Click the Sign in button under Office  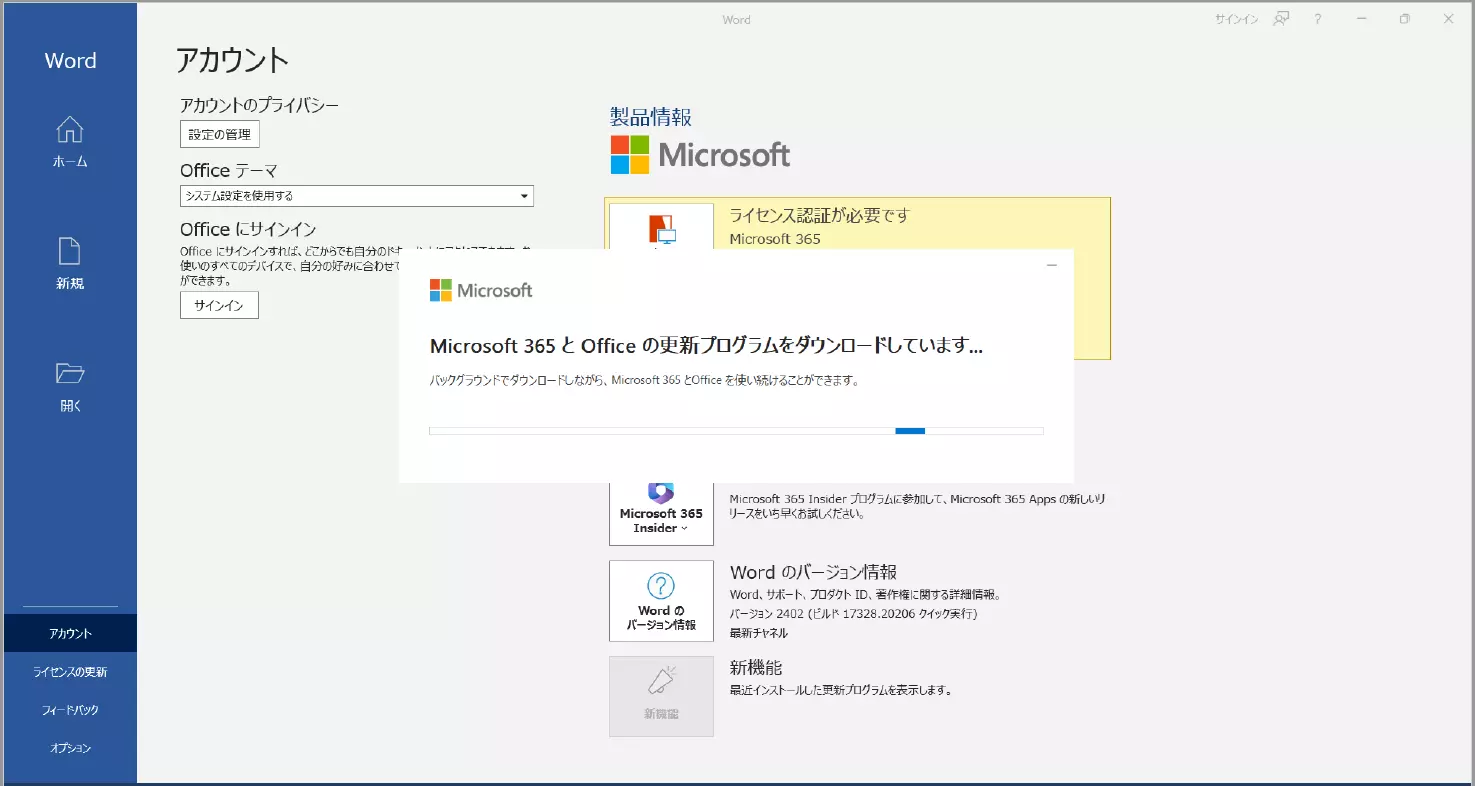tap(219, 305)
